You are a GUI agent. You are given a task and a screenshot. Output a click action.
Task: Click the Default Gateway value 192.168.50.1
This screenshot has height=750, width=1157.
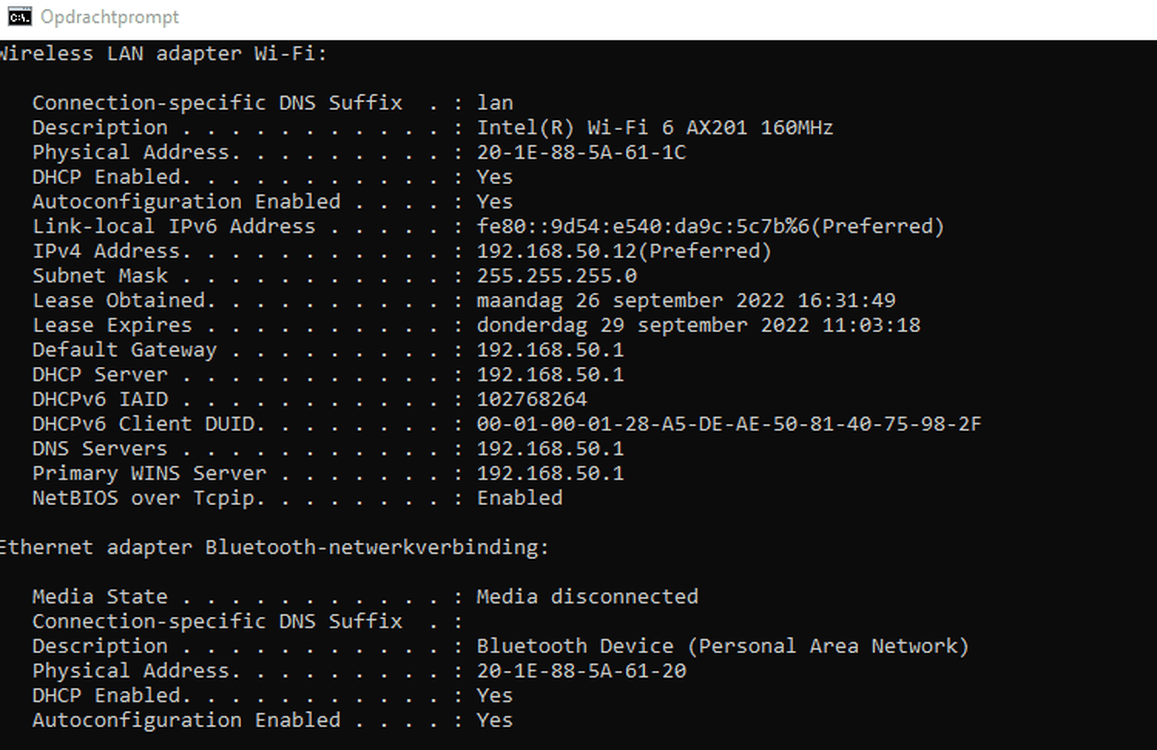point(550,350)
